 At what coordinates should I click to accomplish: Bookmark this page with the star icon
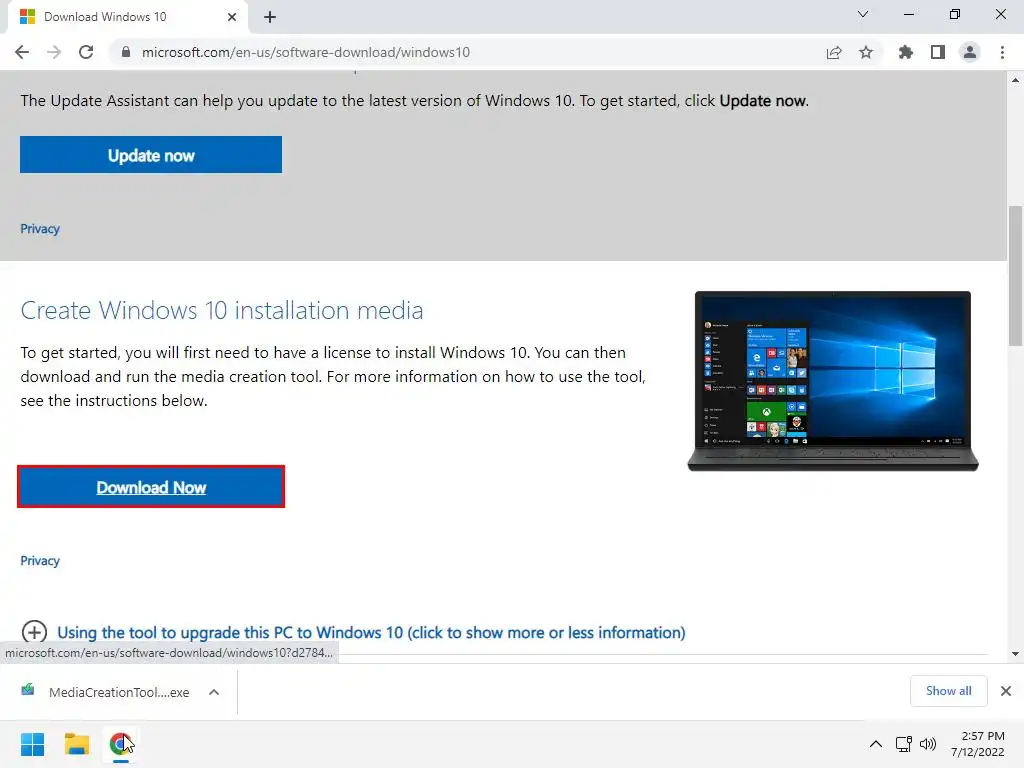click(x=866, y=52)
